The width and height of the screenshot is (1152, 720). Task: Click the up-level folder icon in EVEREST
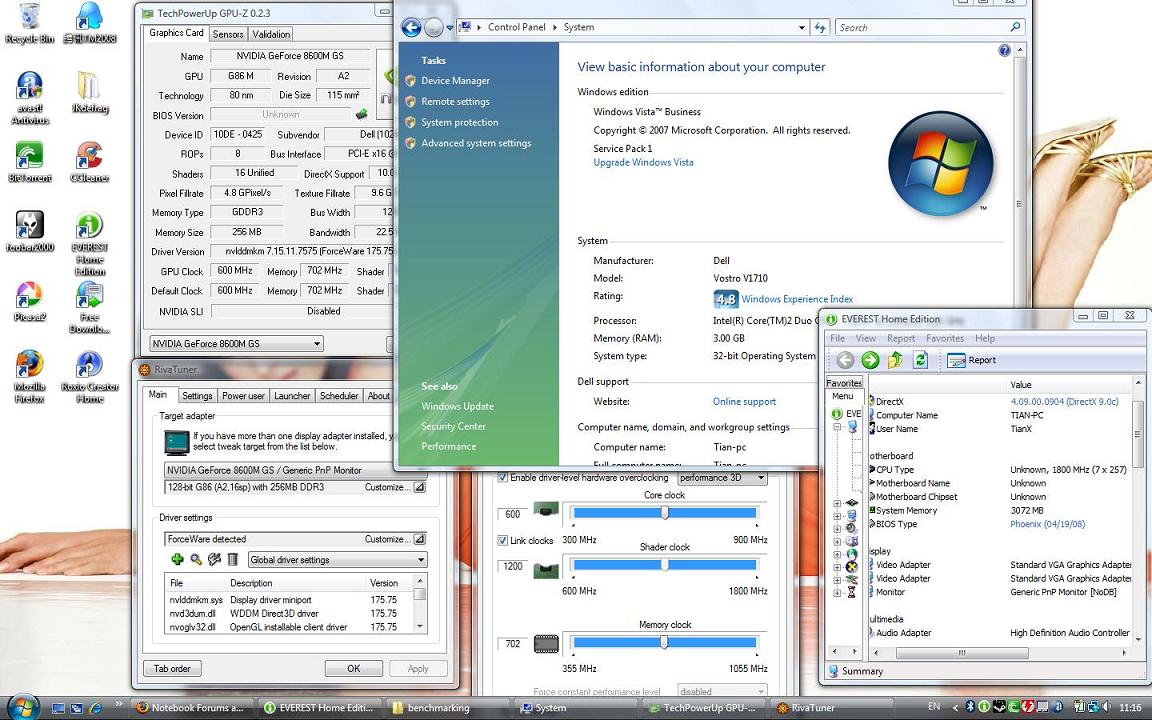(x=895, y=360)
